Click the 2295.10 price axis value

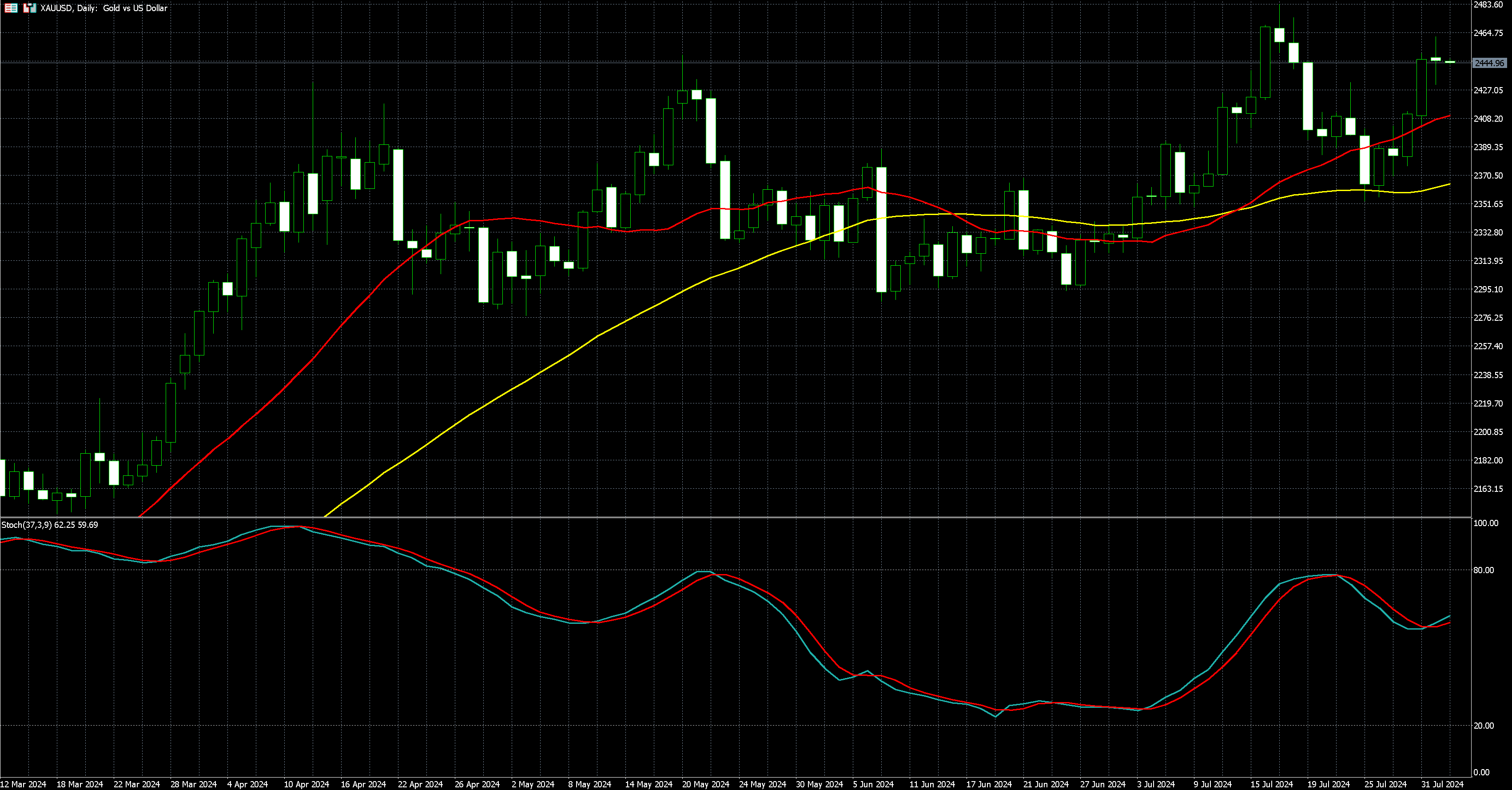(x=1488, y=289)
